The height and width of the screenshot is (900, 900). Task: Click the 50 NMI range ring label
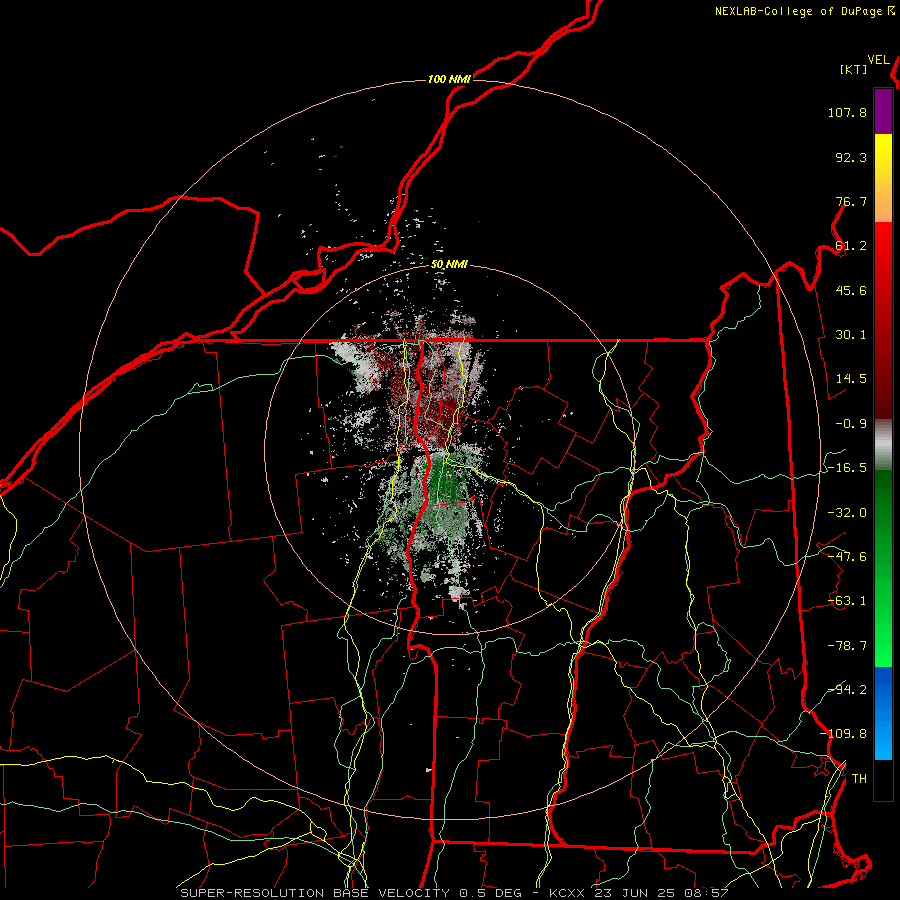449,265
